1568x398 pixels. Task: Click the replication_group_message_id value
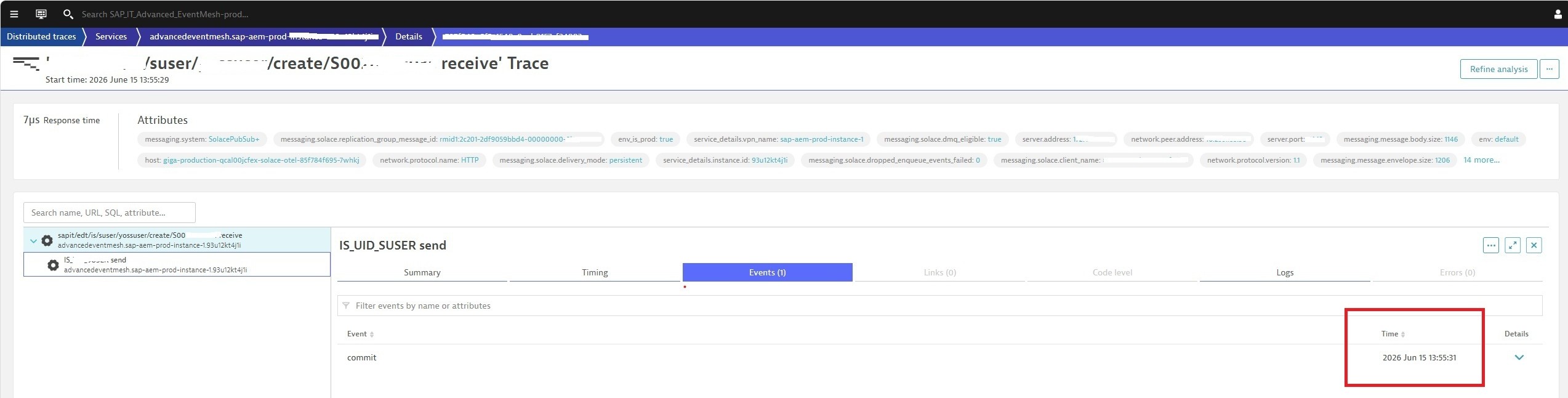[x=520, y=139]
